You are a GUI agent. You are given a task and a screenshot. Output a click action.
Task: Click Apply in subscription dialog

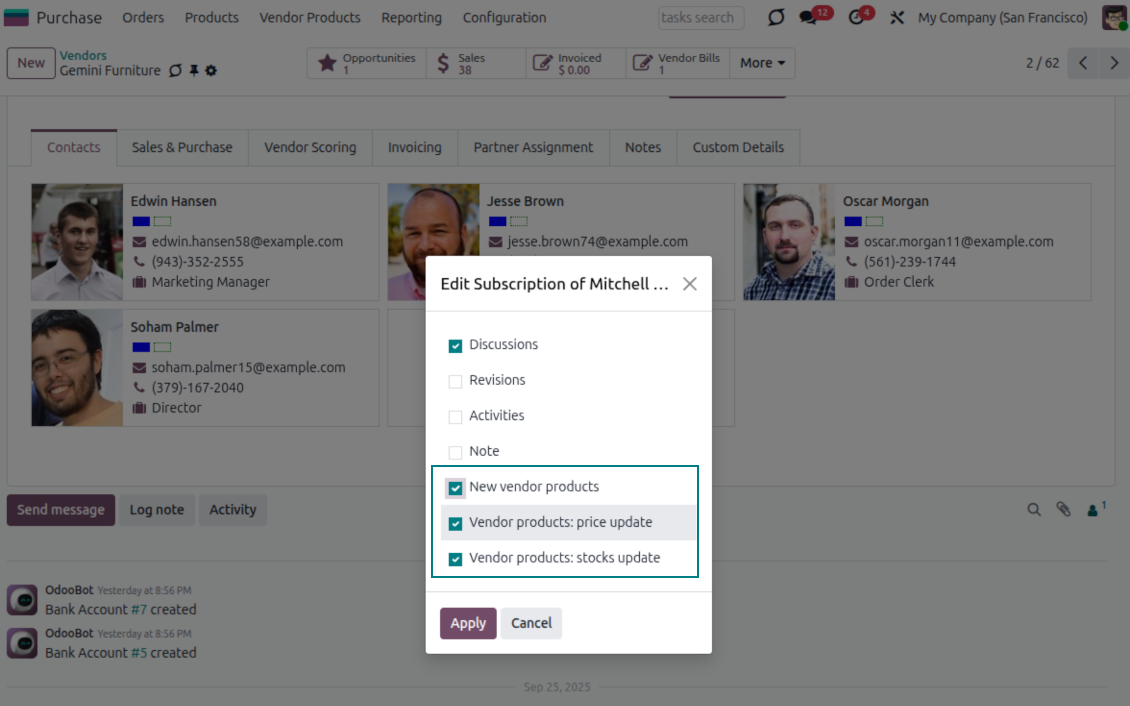468,623
